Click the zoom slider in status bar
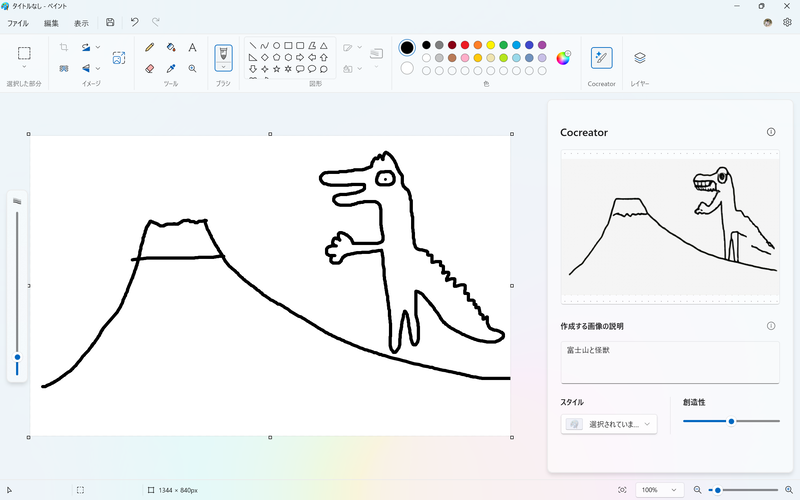 pos(743,490)
